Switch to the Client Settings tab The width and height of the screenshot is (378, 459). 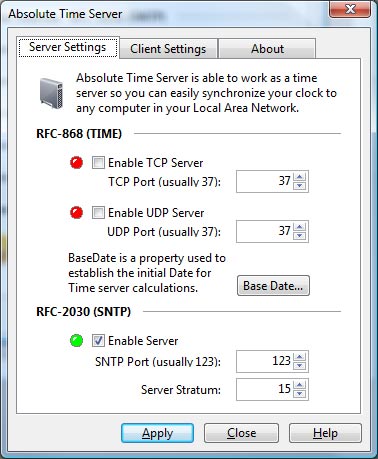pos(168,49)
